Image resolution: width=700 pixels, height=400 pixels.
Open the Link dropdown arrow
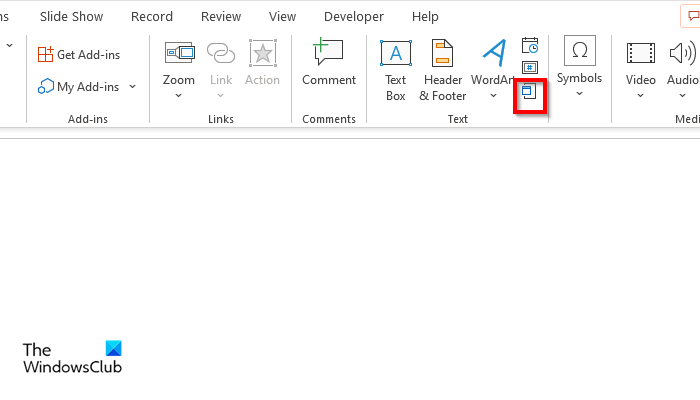(x=221, y=96)
